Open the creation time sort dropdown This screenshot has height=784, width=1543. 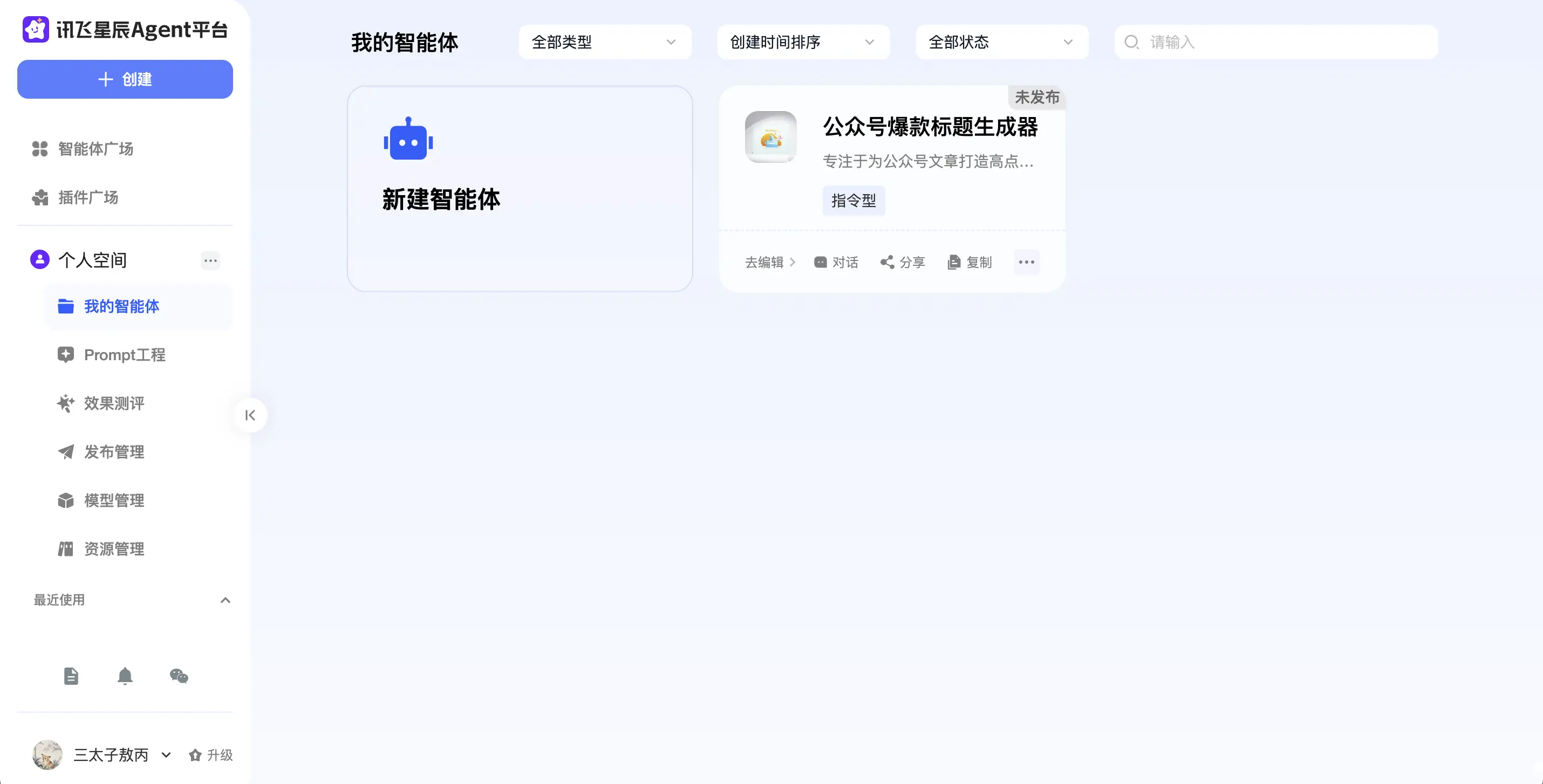[x=803, y=42]
